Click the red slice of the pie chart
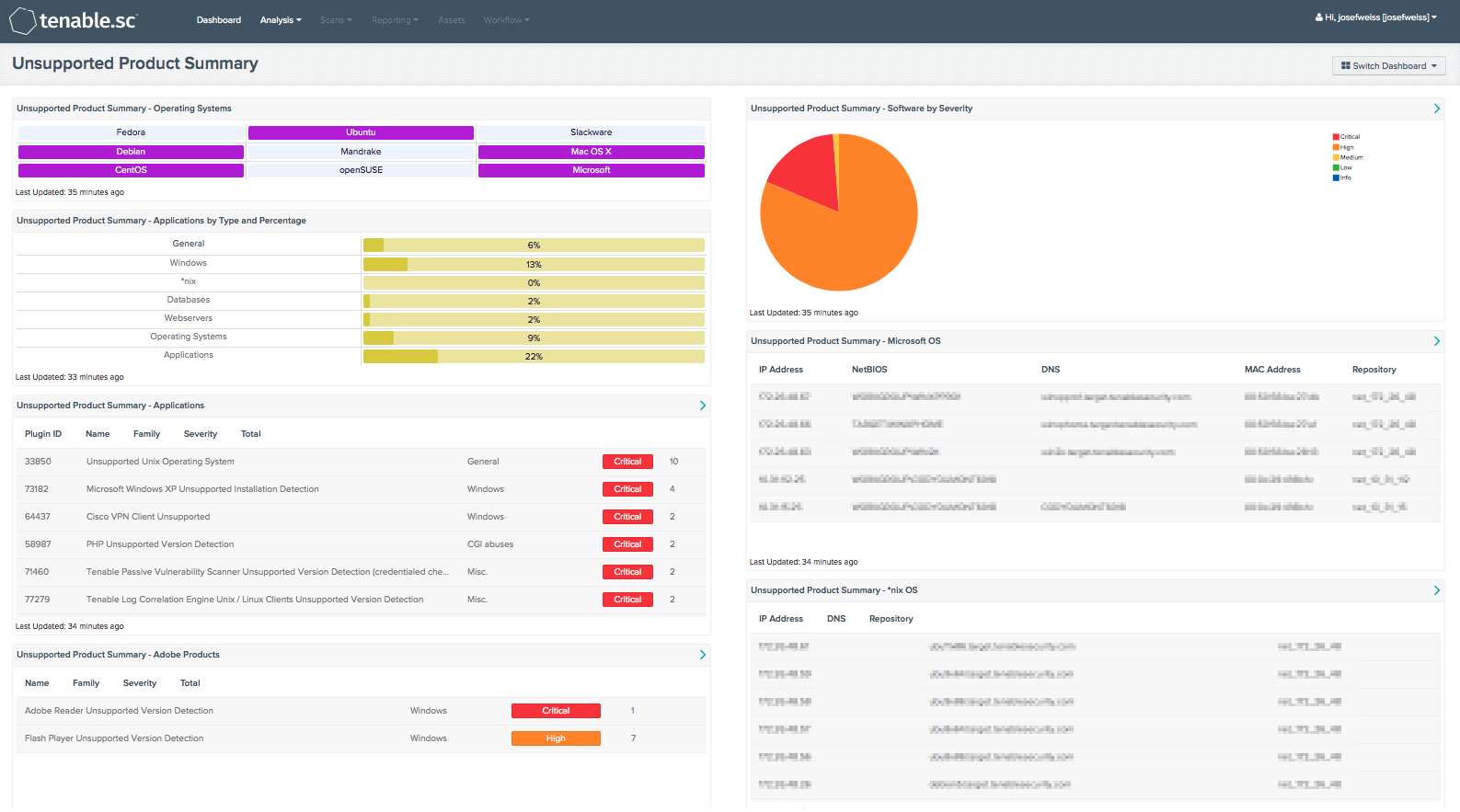 [x=808, y=173]
